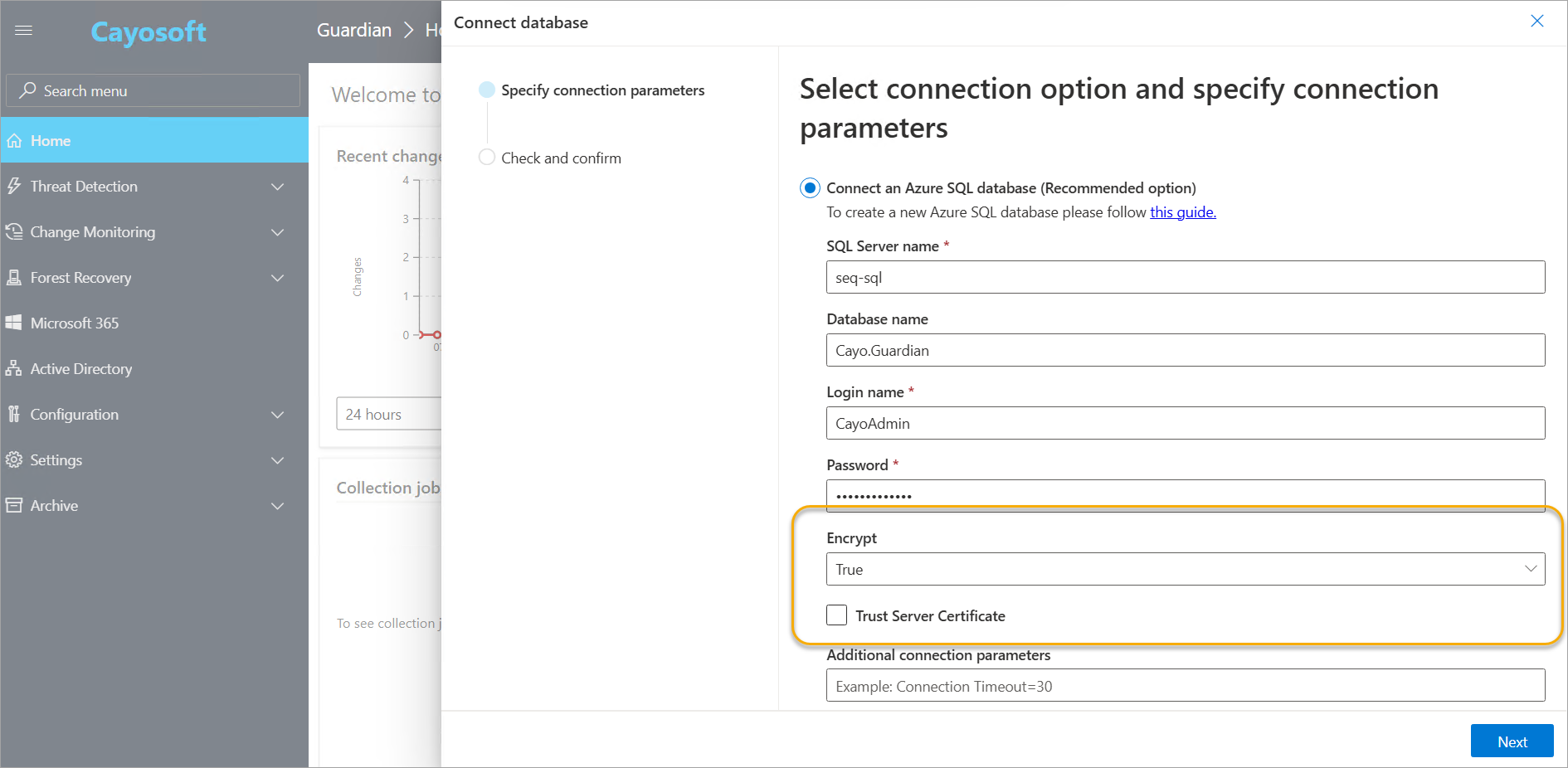Click the Additional connection parameters field
The width and height of the screenshot is (1568, 768).
pyautogui.click(x=1186, y=686)
